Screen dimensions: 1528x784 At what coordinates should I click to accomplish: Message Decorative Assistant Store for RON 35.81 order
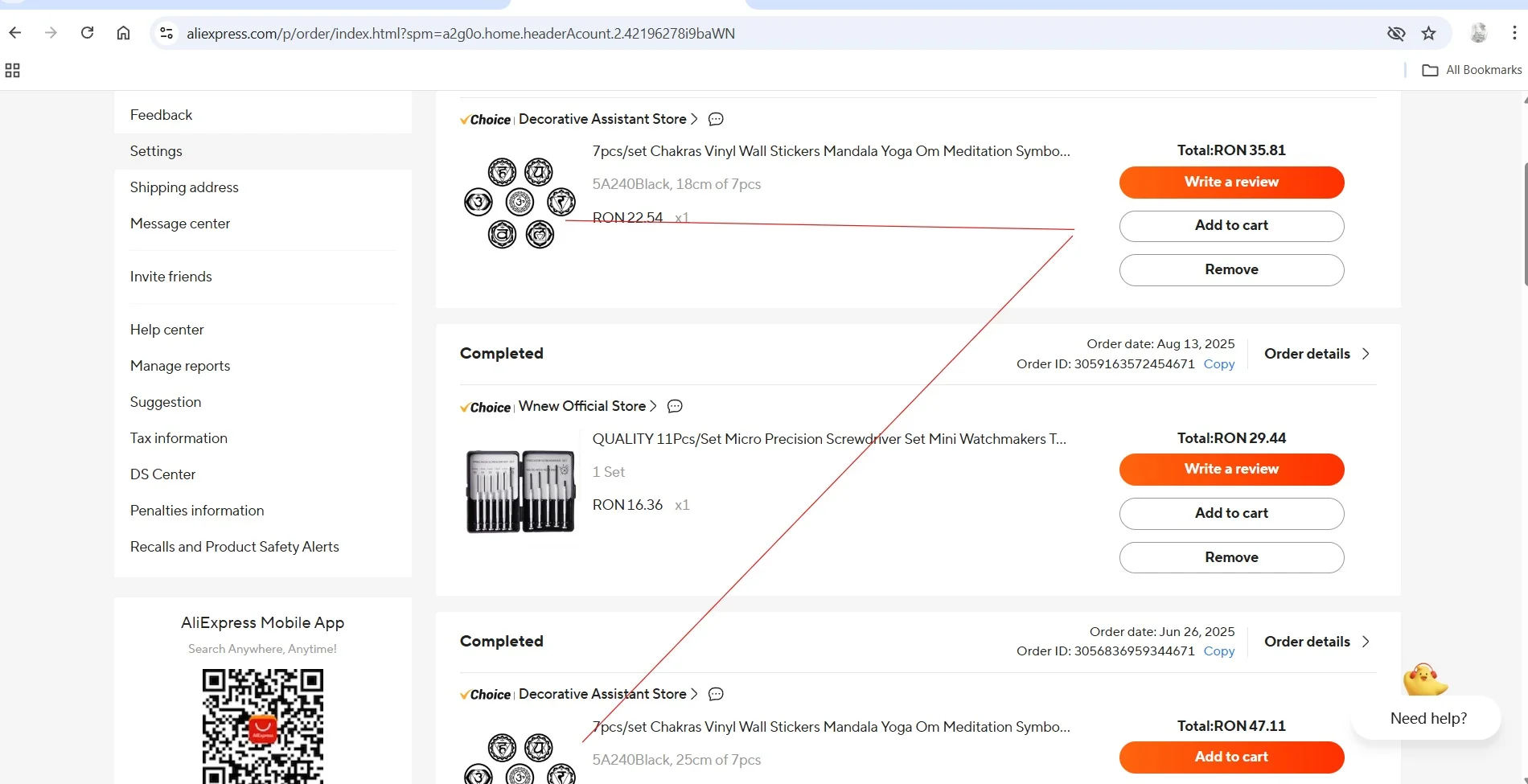click(716, 119)
